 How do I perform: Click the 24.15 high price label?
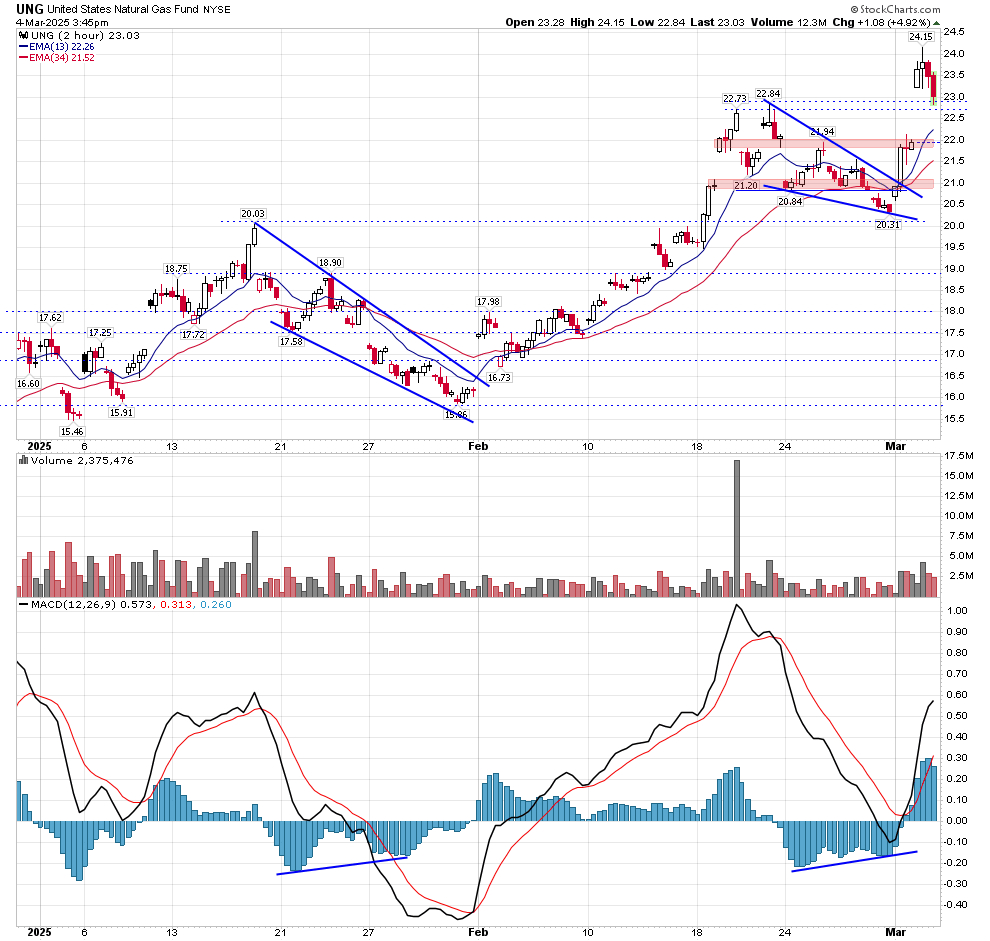[x=920, y=37]
